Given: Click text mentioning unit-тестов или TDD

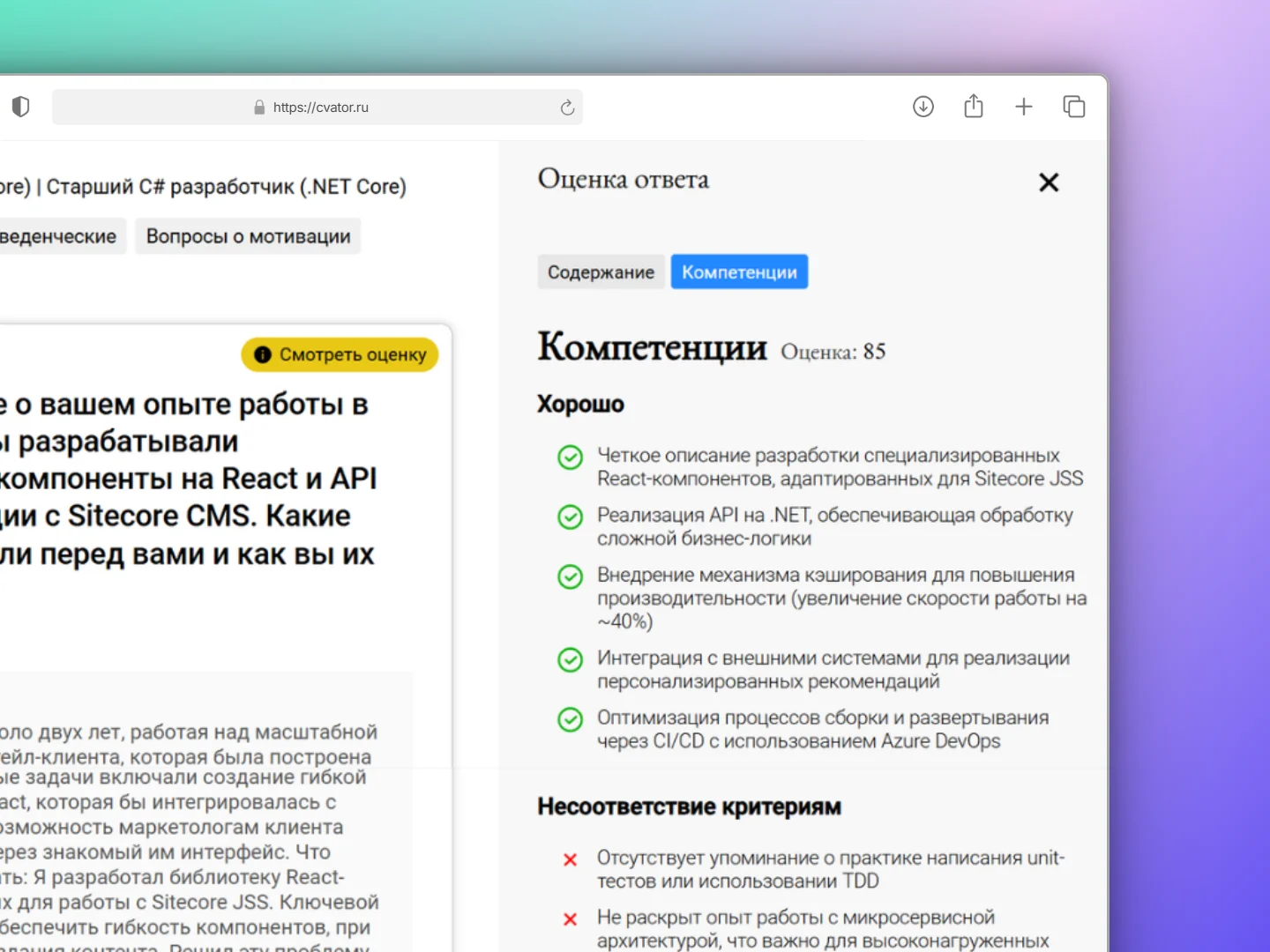Looking at the screenshot, I should tap(830, 869).
